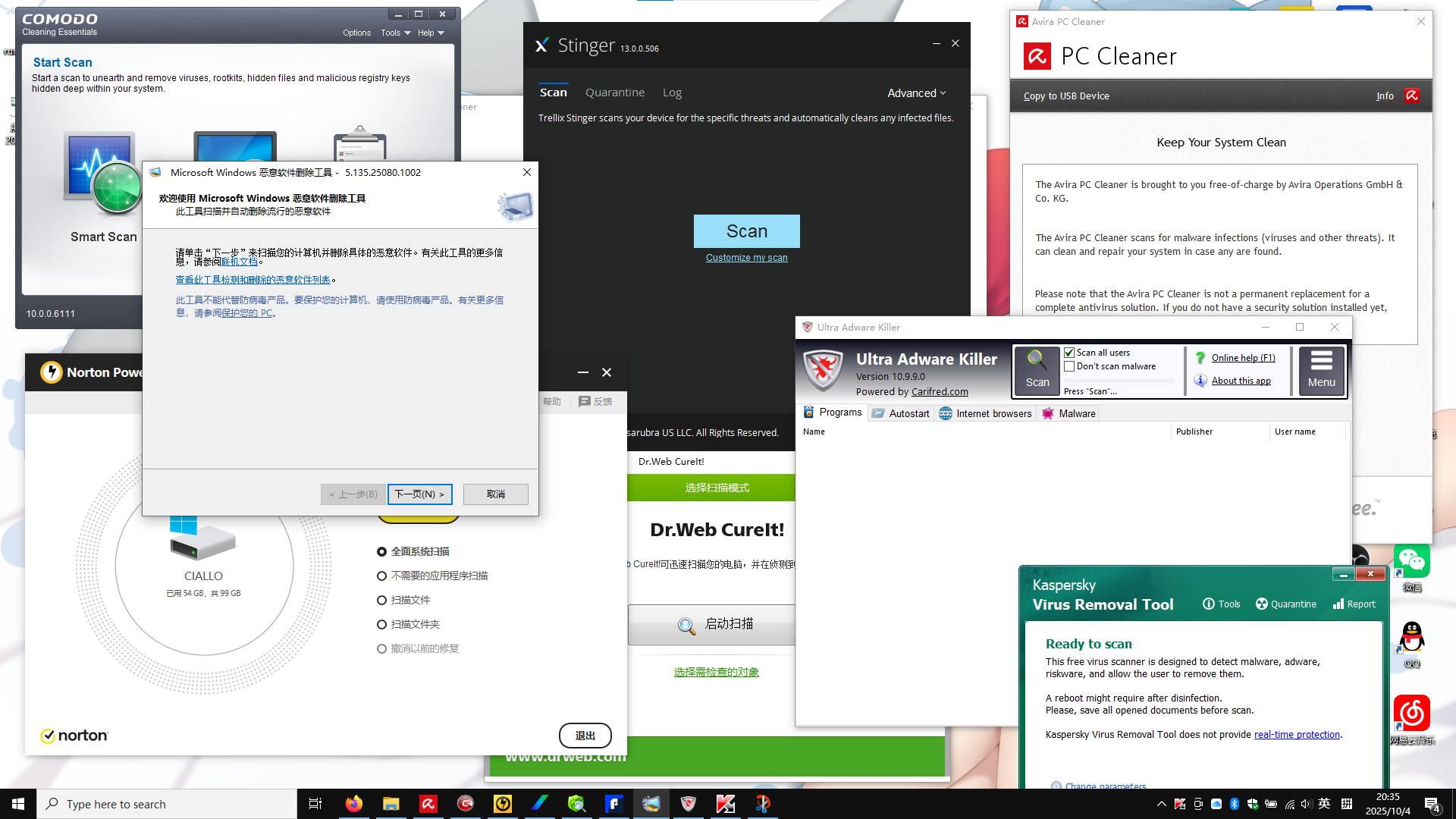Open Kaspersky Quarantine icon
Viewport: 1456px width, 819px height.
(x=1262, y=604)
